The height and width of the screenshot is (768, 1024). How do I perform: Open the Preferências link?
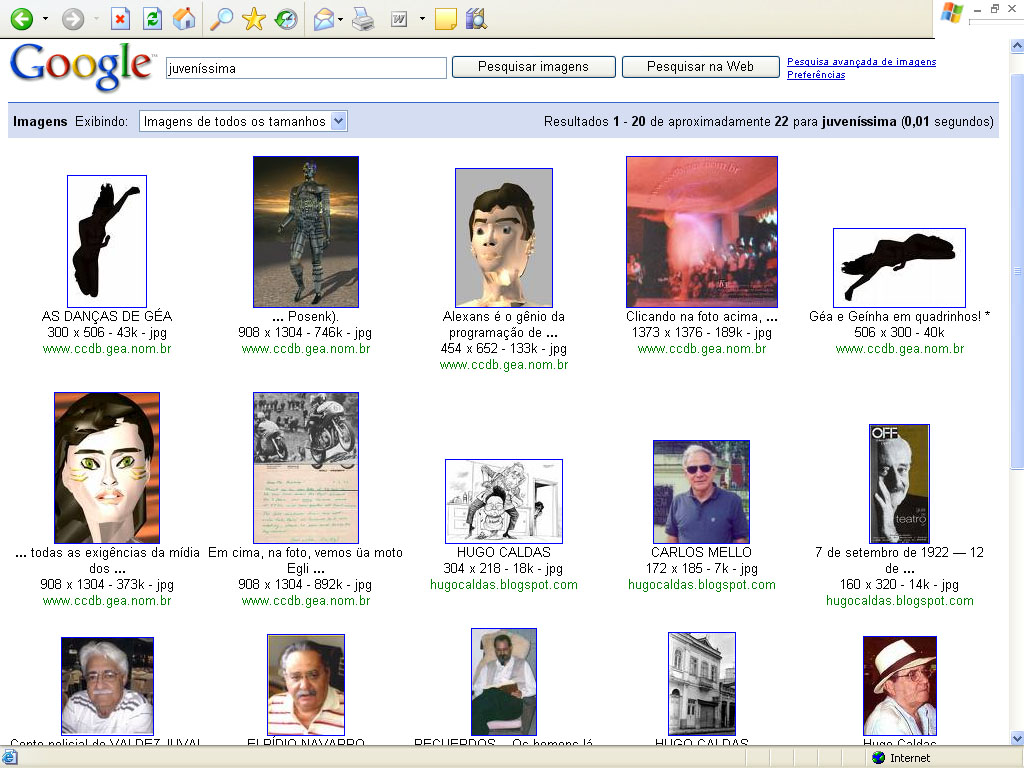point(815,75)
